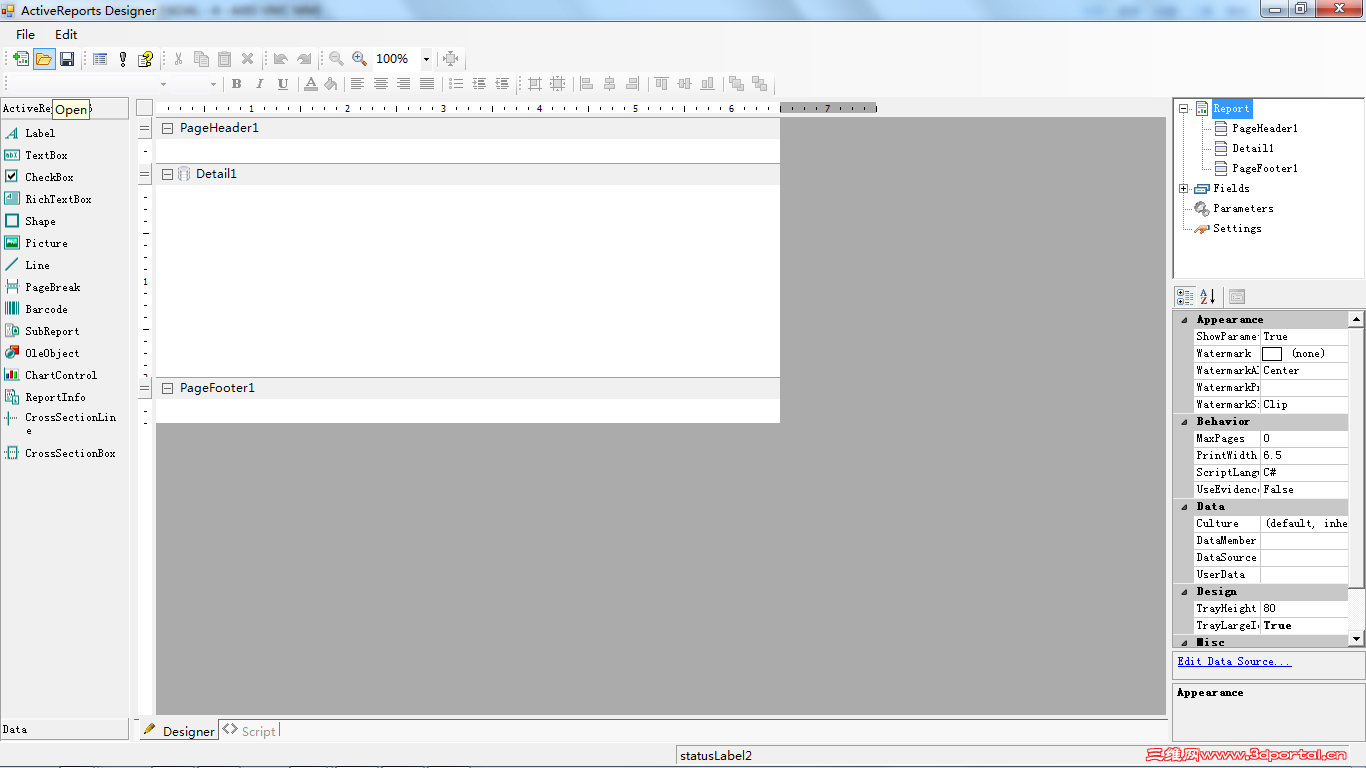Toggle Underline formatting

(283, 84)
